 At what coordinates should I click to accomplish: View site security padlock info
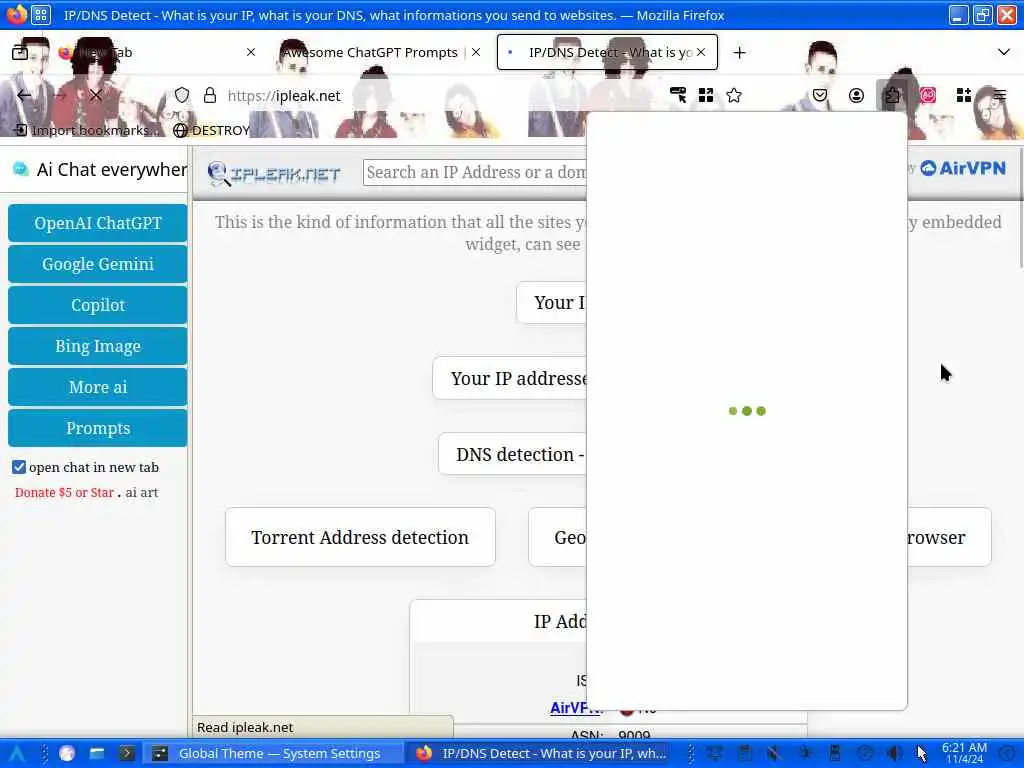(x=210, y=95)
